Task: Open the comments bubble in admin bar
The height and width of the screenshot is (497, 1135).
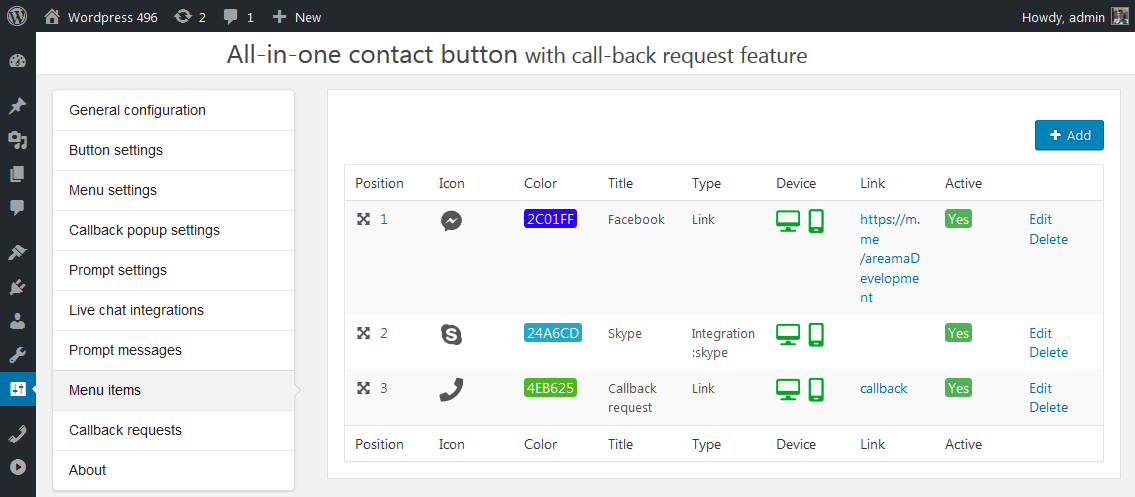Action: click(x=231, y=17)
